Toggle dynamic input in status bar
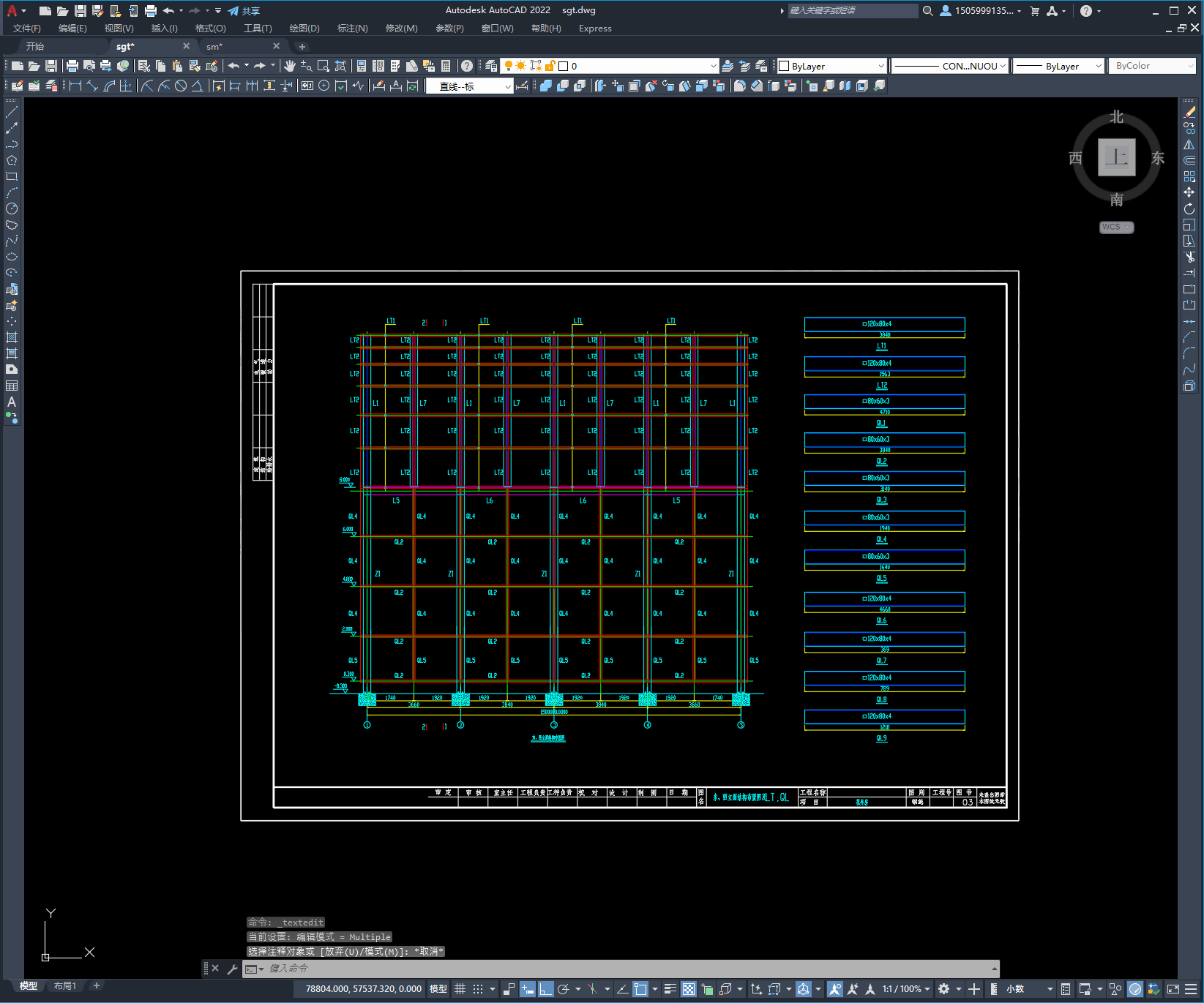Viewport: 1204px width, 1003px height. tap(527, 989)
